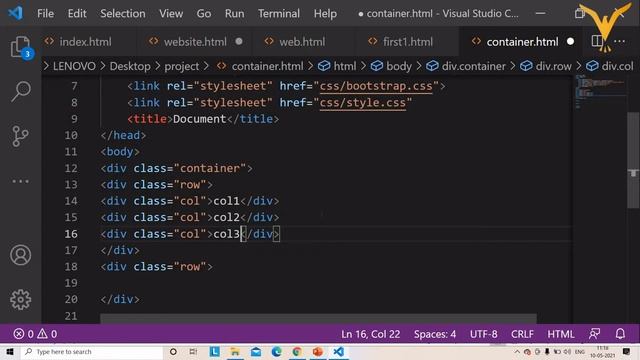Switch to the first1.html tab
Viewport: 640px width, 360px height.
[407, 42]
